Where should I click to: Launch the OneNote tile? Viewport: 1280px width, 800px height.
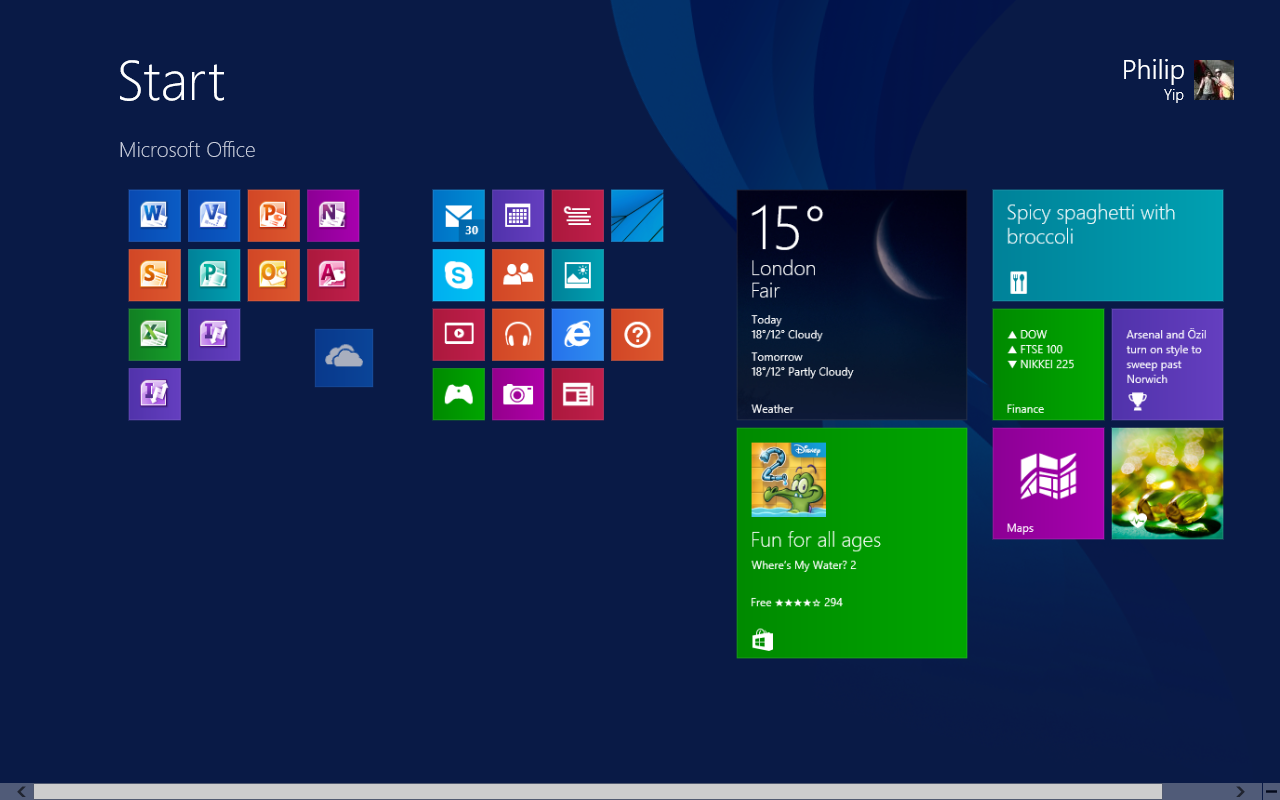pyautogui.click(x=333, y=216)
